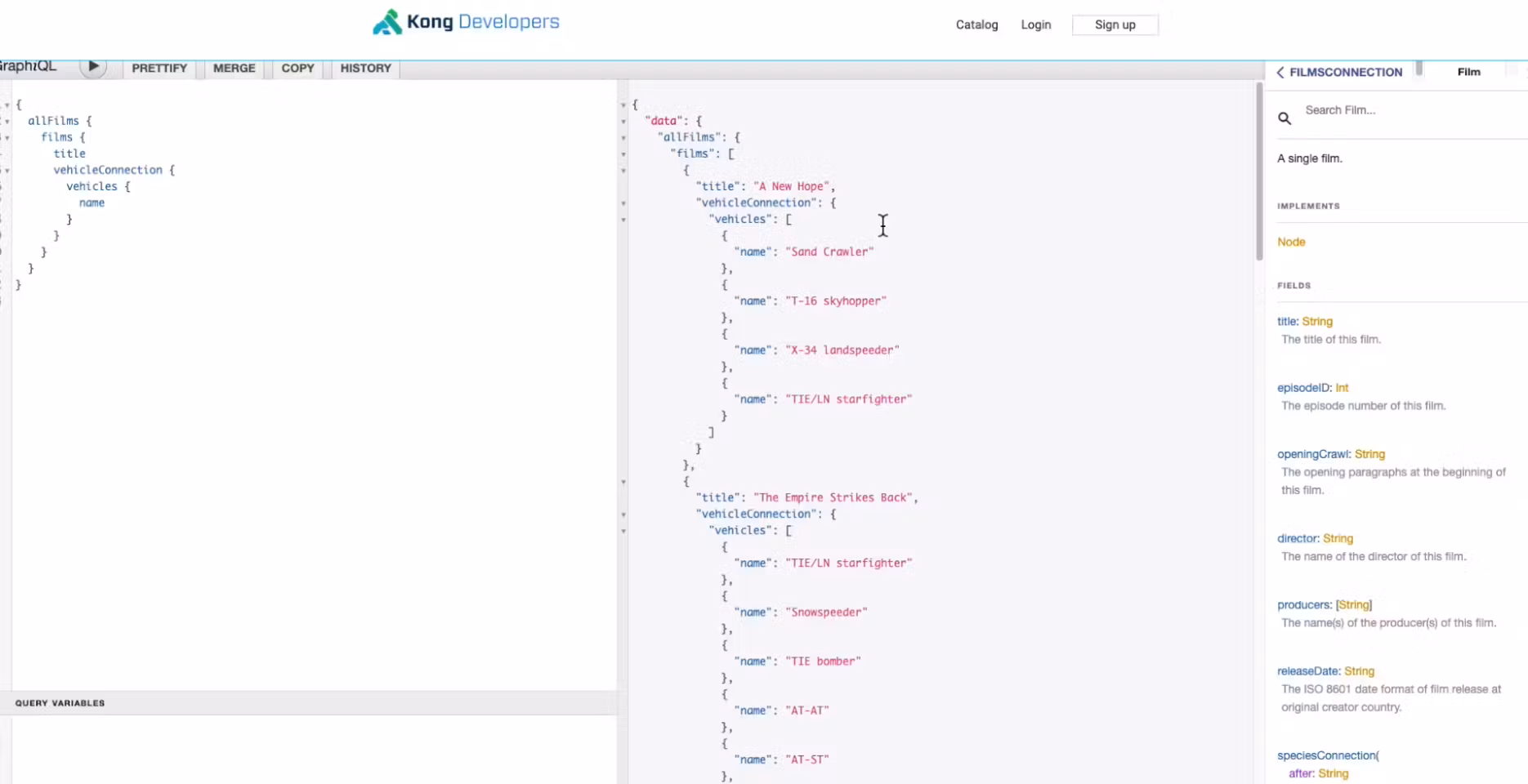Expand the Query Variables panel
Image resolution: width=1528 pixels, height=784 pixels.
click(60, 702)
